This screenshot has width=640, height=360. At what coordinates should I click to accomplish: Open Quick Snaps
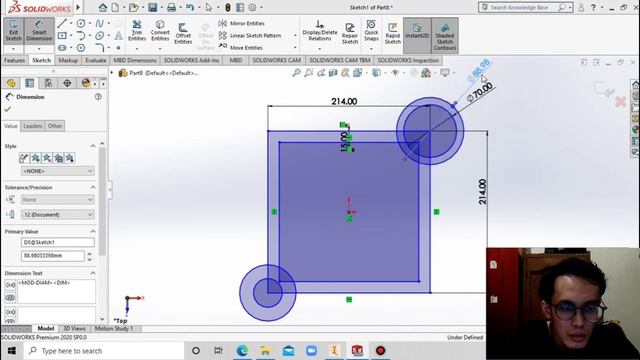coord(371,31)
